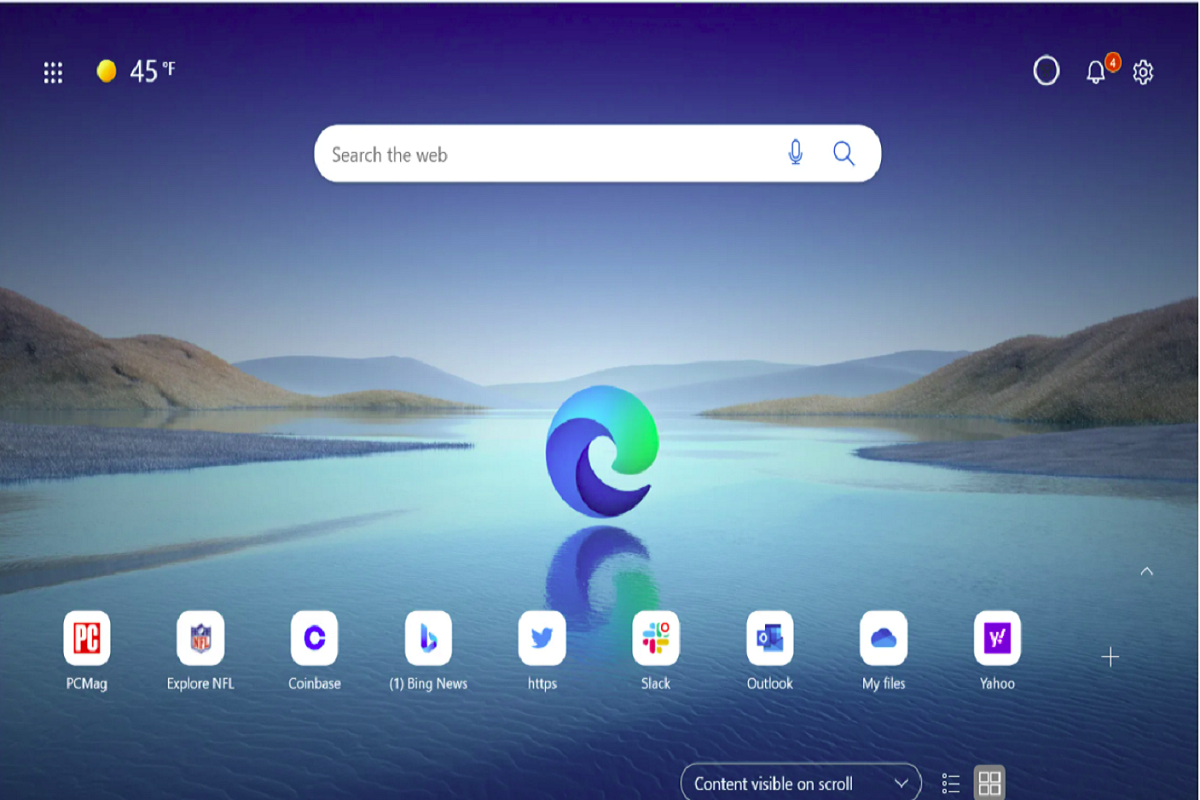Open the Outlook quick link tile

(770, 638)
